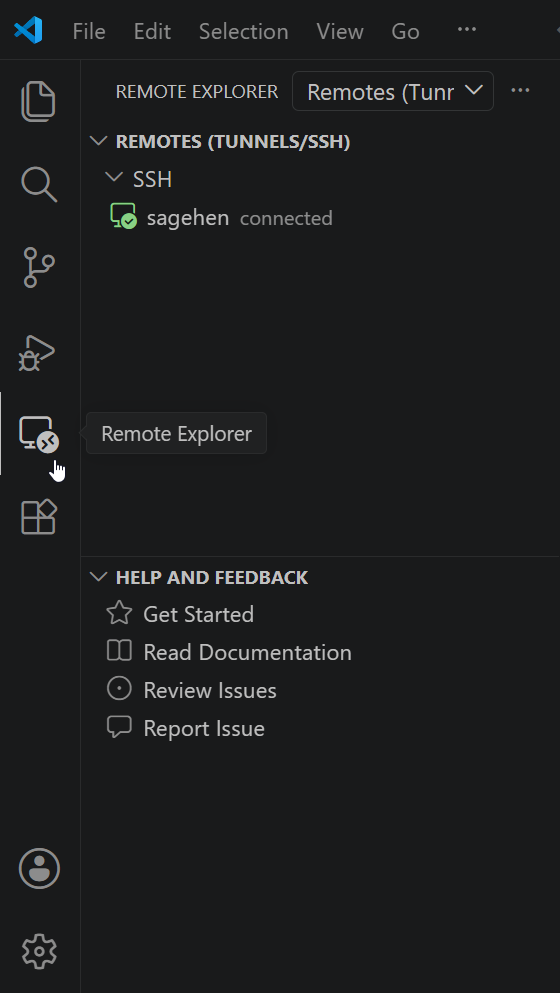Click the REMOTE EXPLORER panel title
560x993 pixels.
point(196,92)
